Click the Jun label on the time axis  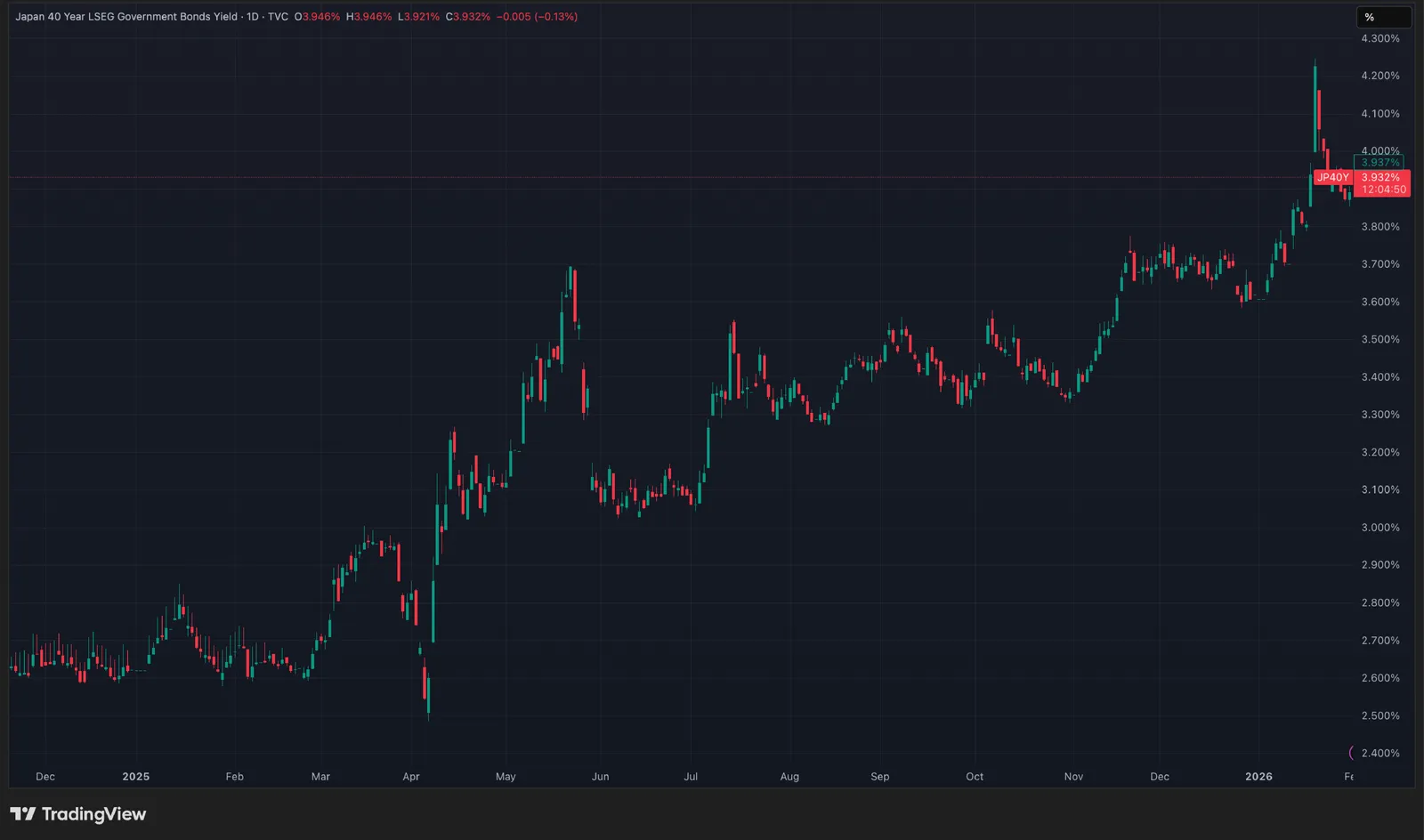tap(601, 777)
